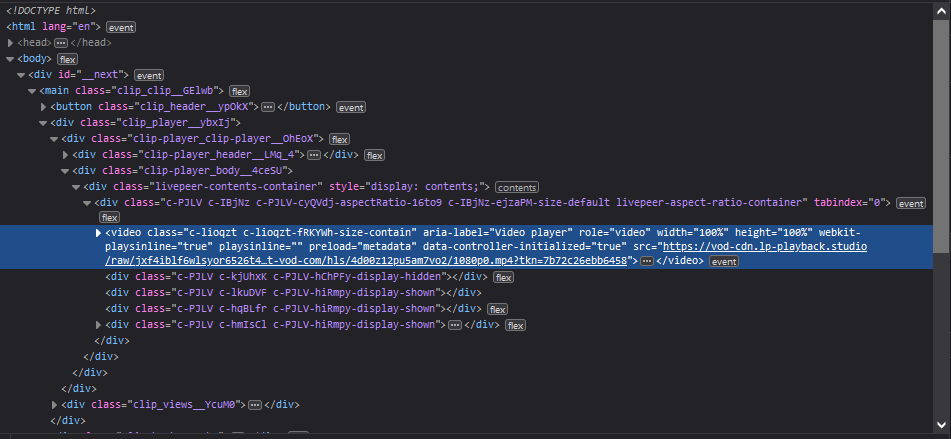Open ellipsis badge of clip-player_header div

[314, 155]
